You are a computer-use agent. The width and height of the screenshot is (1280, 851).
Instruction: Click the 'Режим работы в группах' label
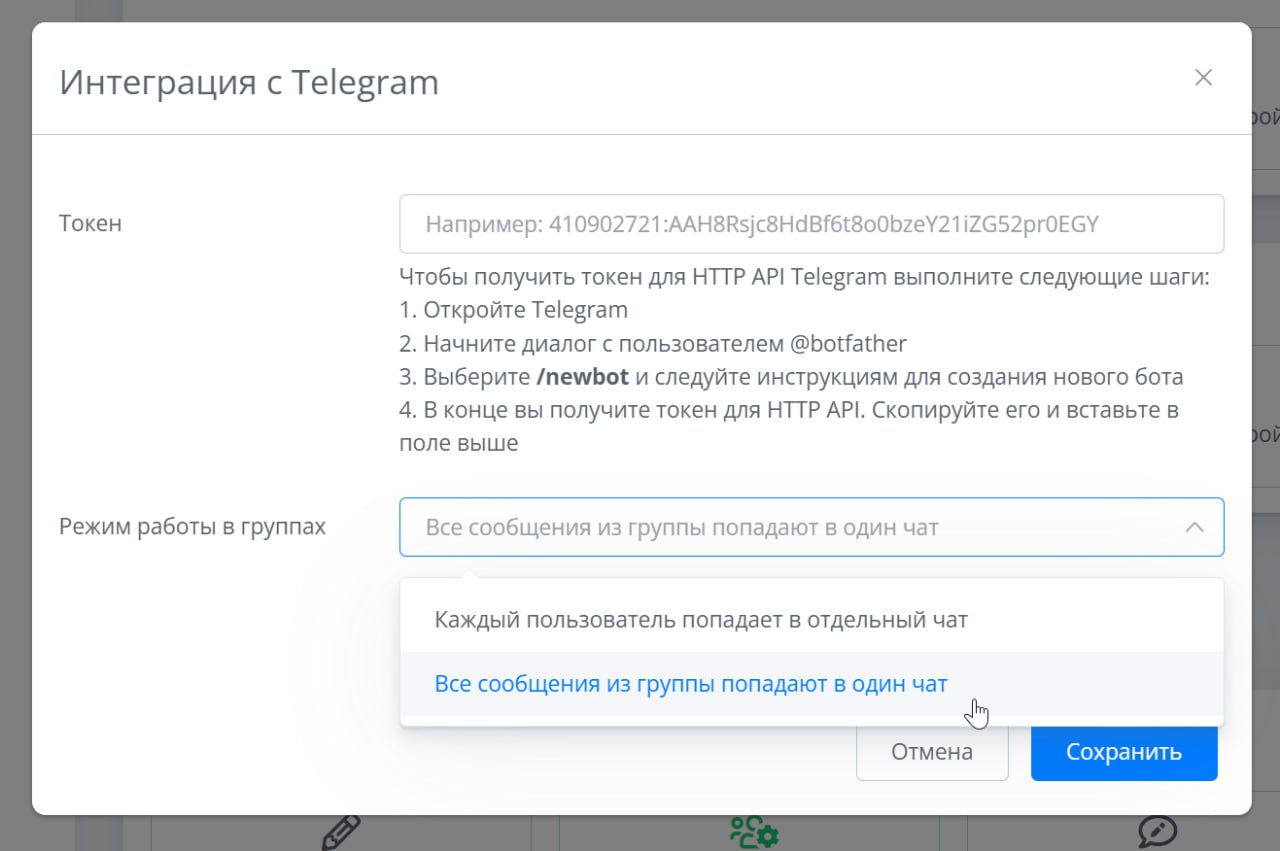click(x=193, y=526)
